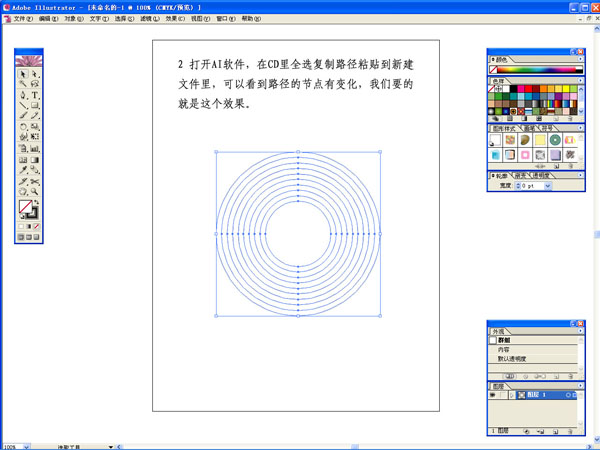Open stroke width dropdown arrow
Viewport: 600px width, 450px height.
tap(549, 186)
